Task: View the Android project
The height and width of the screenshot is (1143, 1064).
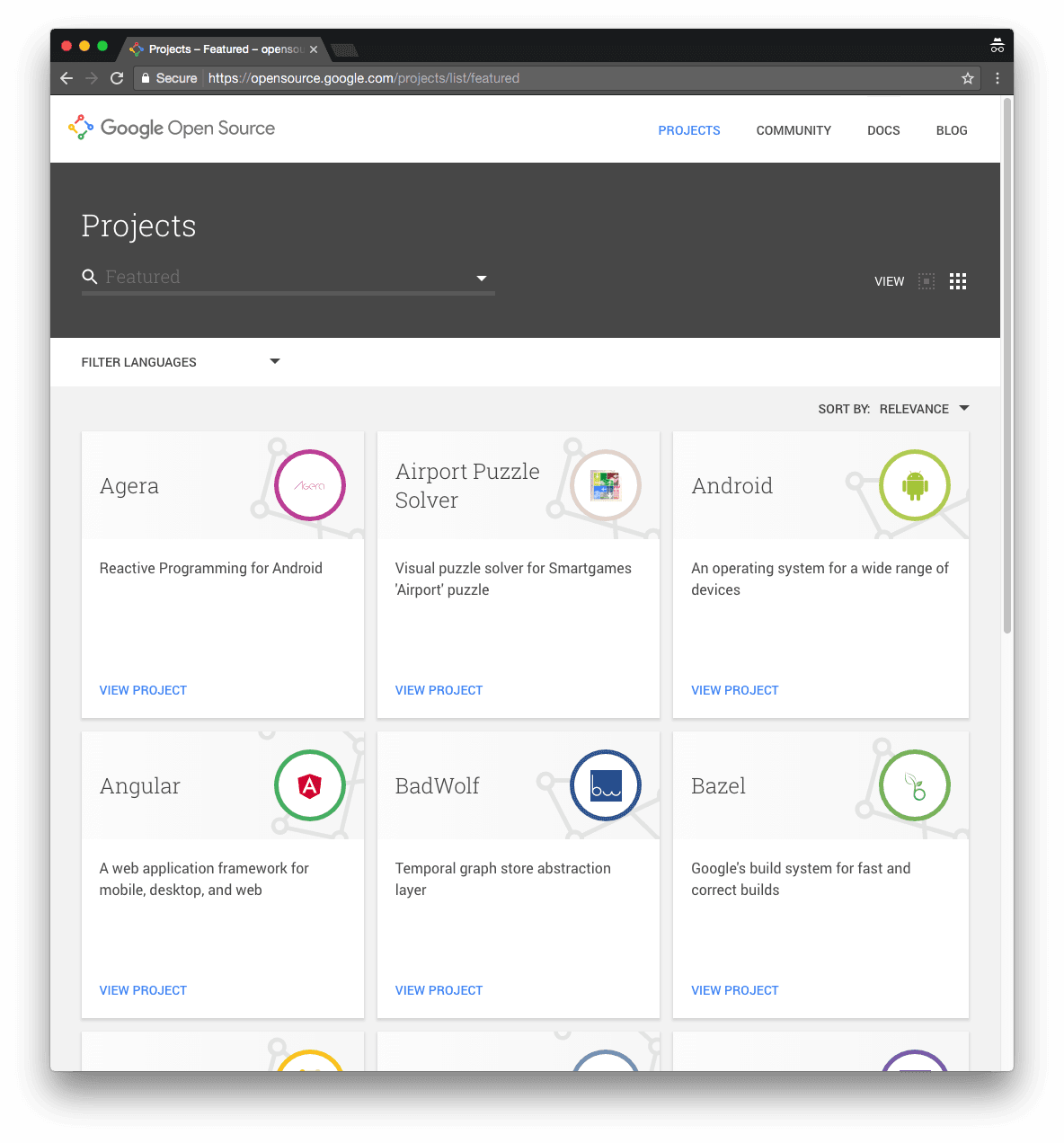Action: 734,690
